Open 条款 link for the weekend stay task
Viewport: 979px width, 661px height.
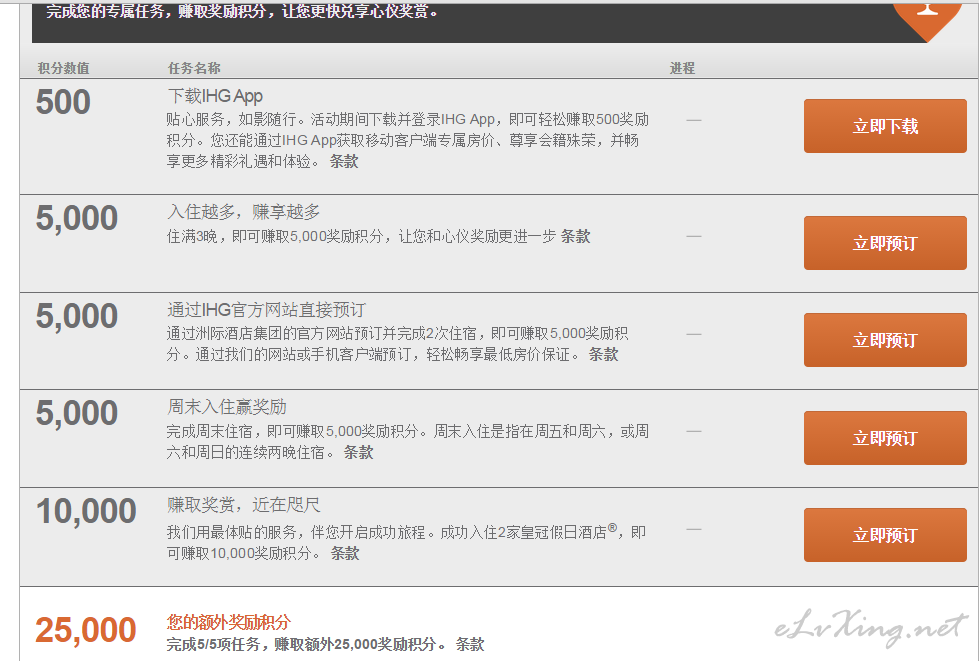click(358, 453)
